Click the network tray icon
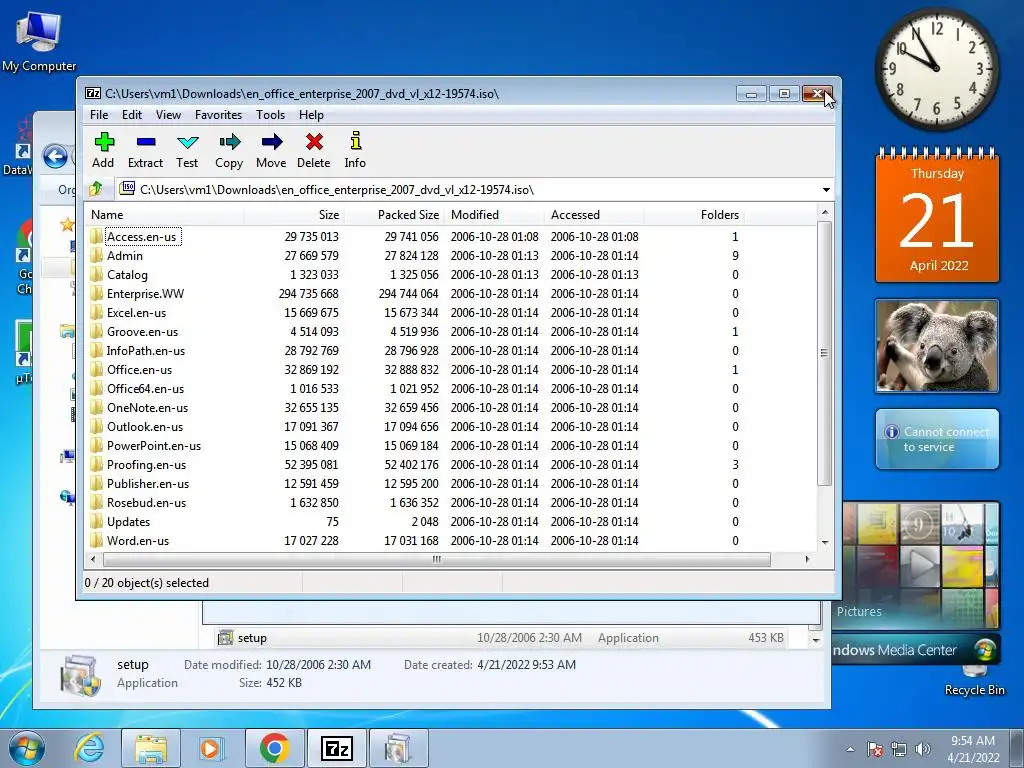1024x768 pixels. (x=899, y=749)
